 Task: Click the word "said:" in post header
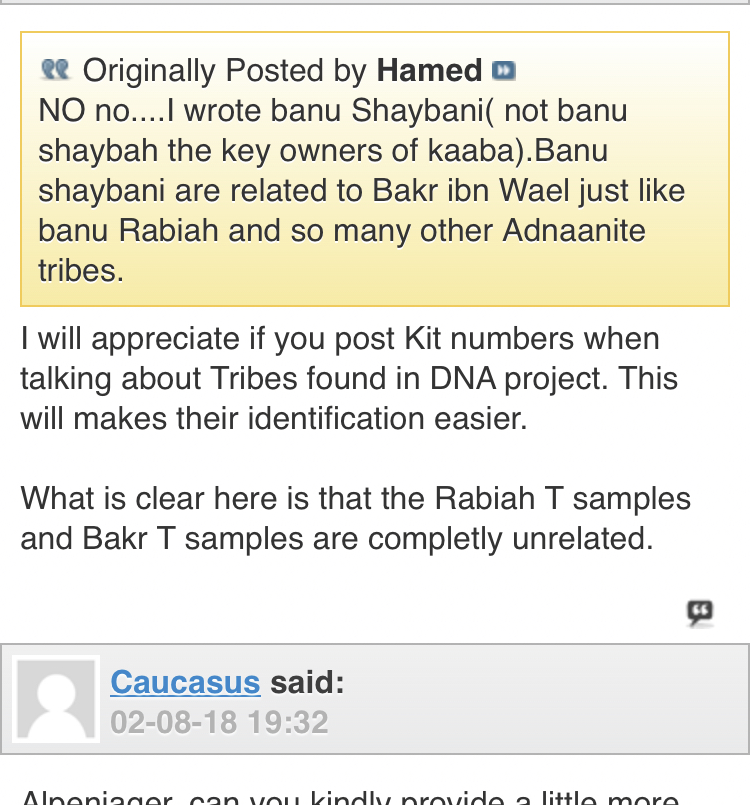307,682
